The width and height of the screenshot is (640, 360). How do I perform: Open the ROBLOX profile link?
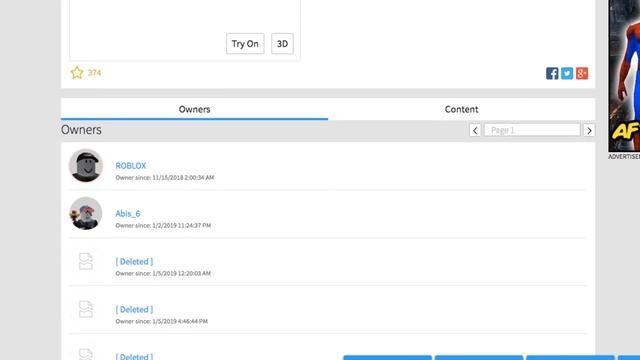coord(131,166)
